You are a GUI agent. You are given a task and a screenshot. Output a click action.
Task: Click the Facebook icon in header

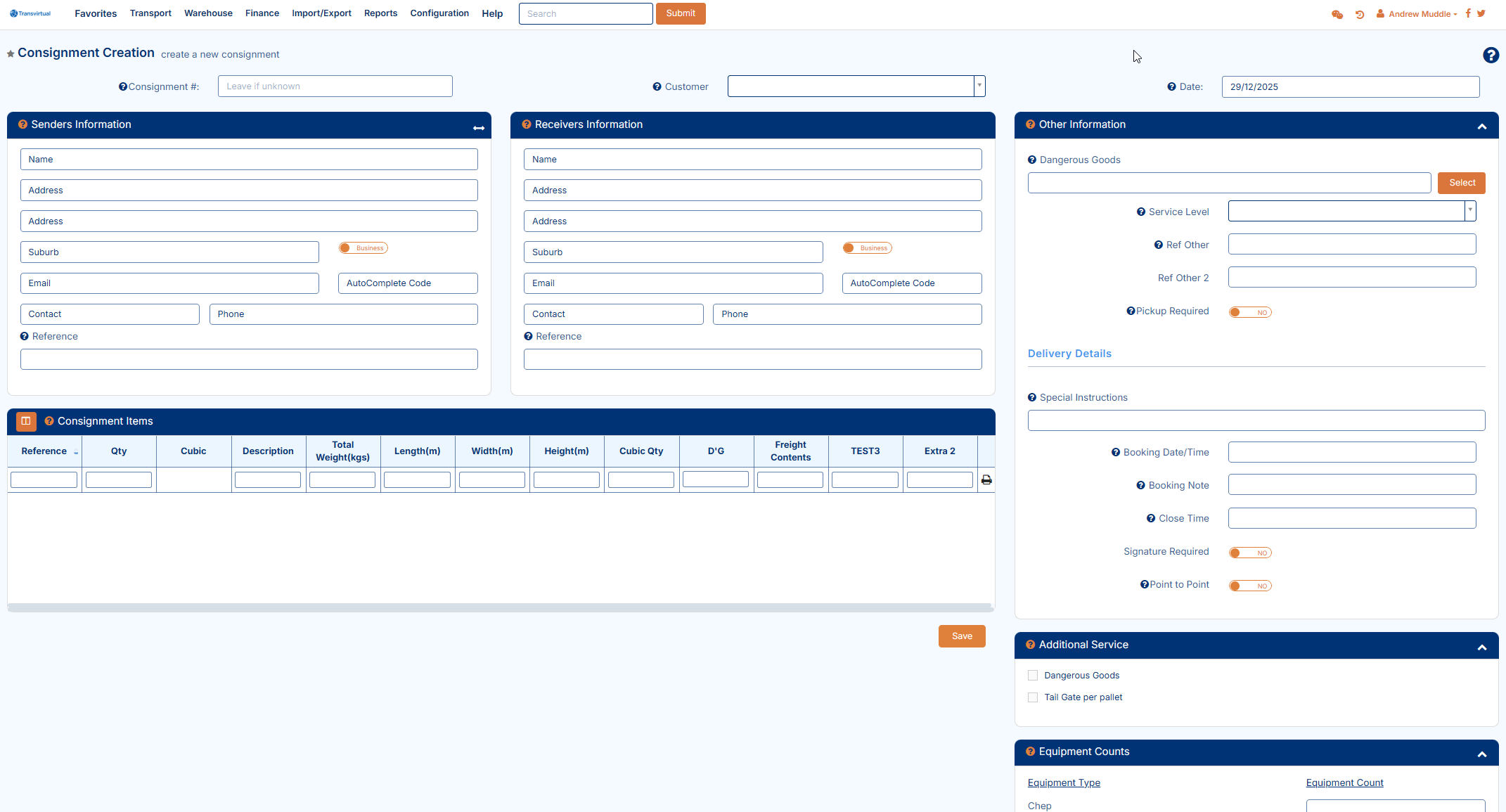point(1468,13)
